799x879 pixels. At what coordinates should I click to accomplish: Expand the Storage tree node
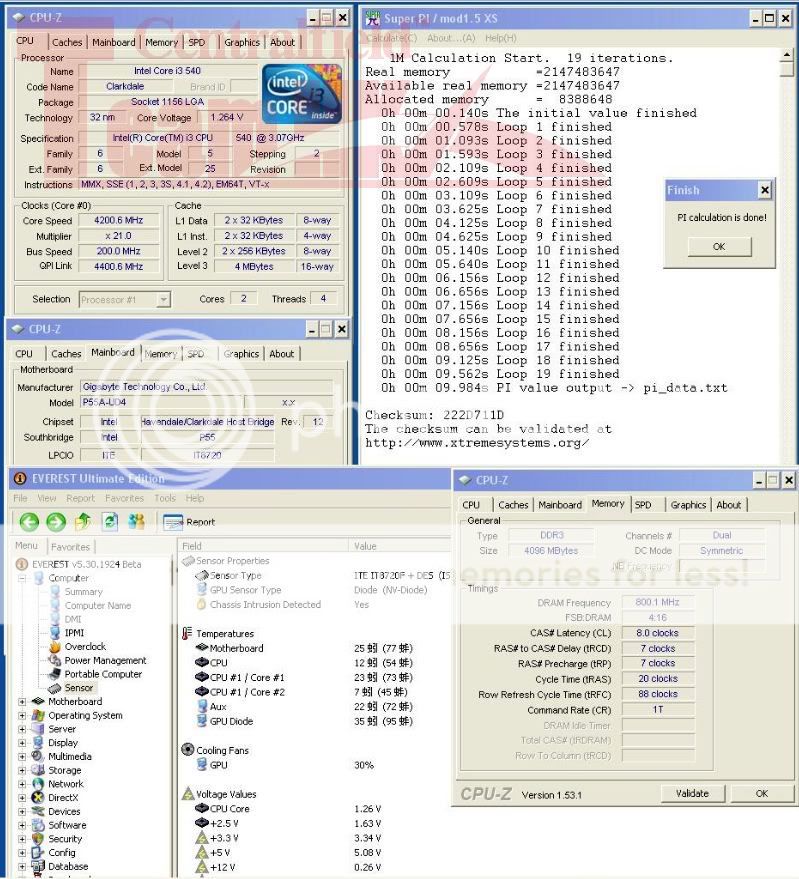(x=22, y=770)
